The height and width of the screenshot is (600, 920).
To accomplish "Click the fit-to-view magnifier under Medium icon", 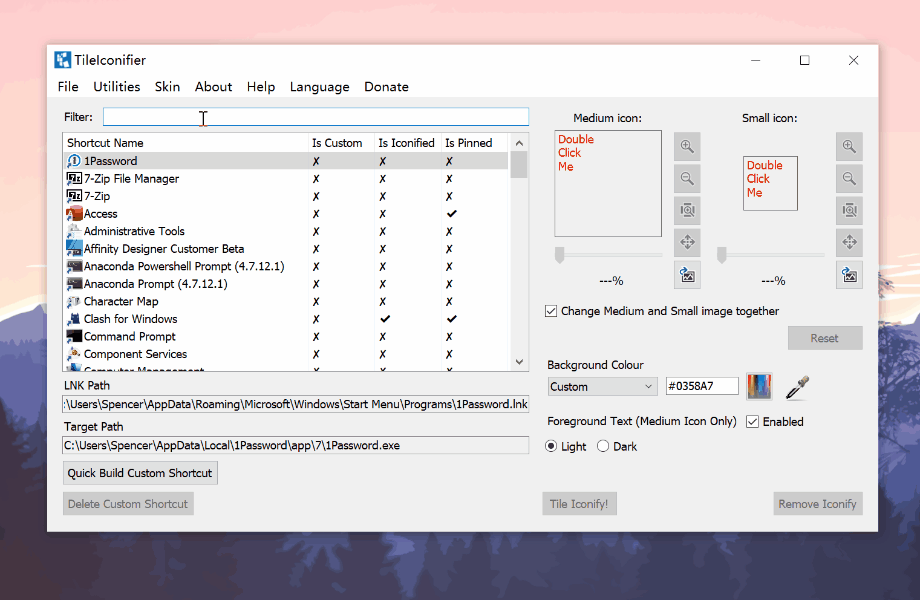I will click(x=687, y=210).
